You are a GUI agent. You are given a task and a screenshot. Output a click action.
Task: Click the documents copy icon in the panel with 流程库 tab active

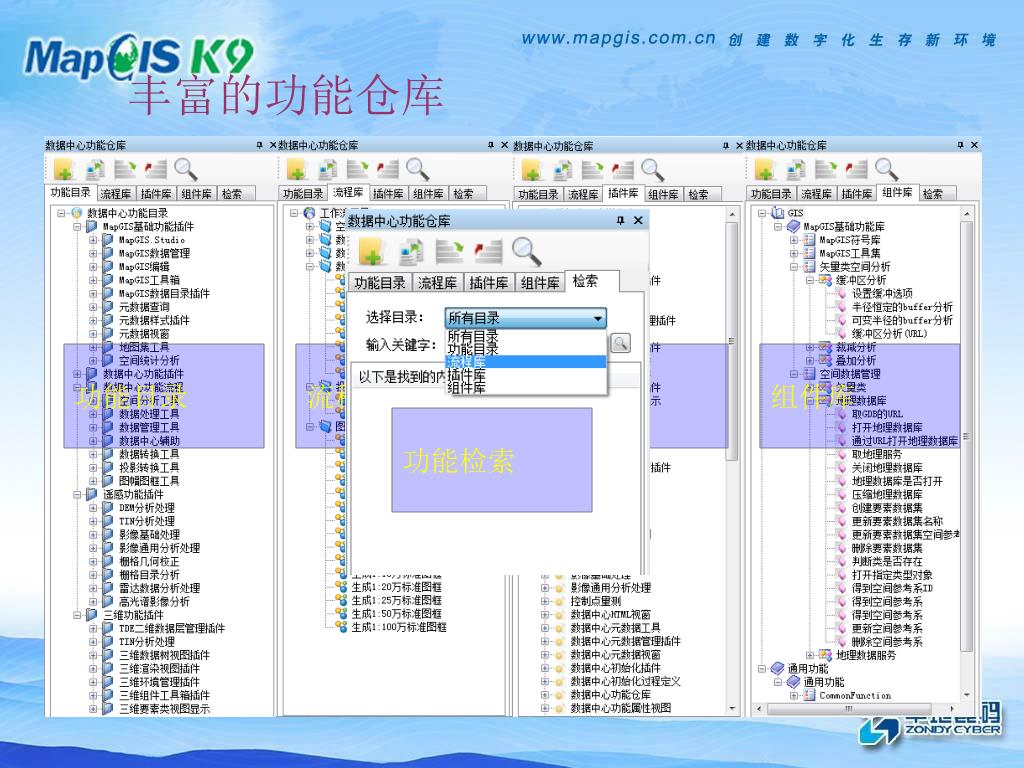[327, 170]
